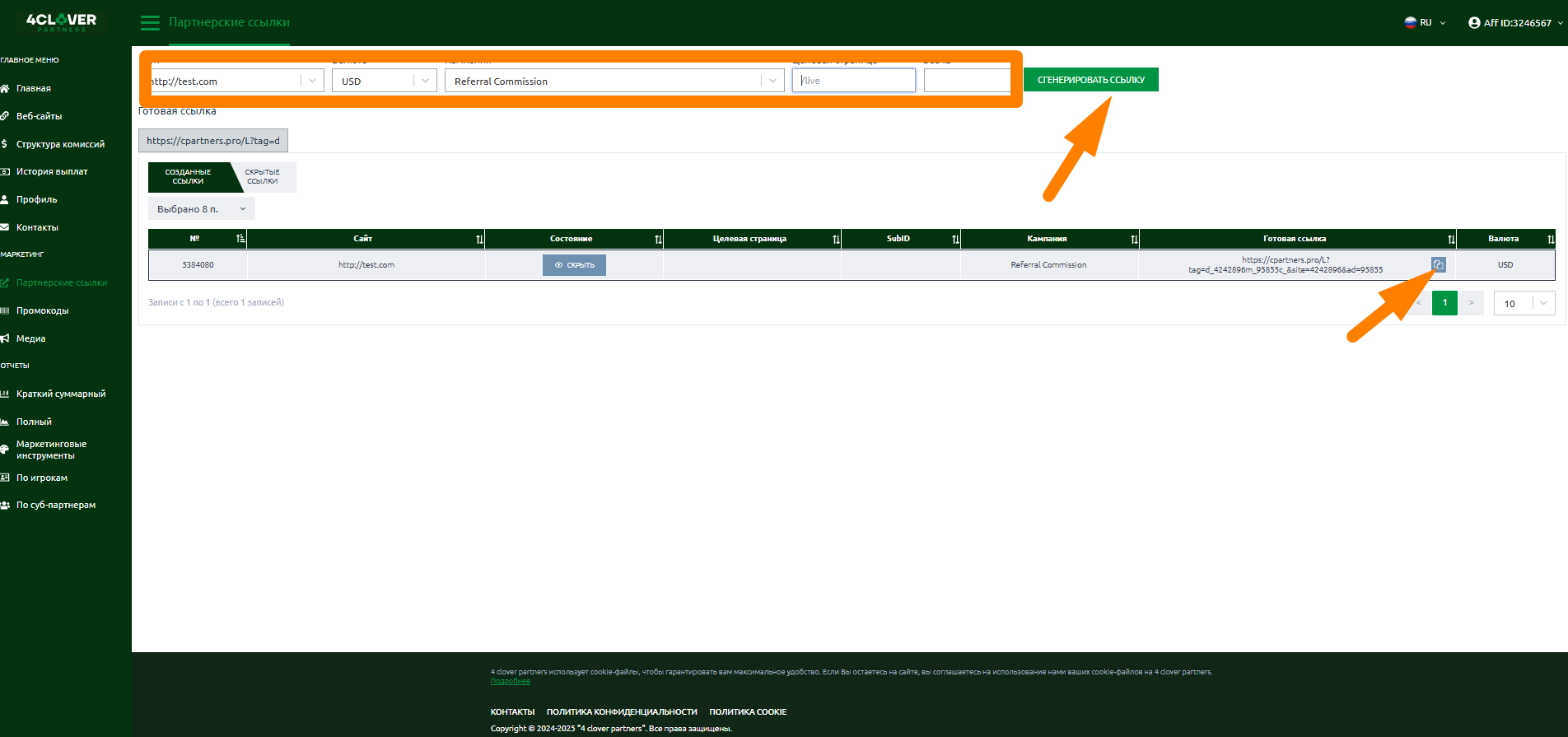Click table cell http://test.com

click(366, 265)
